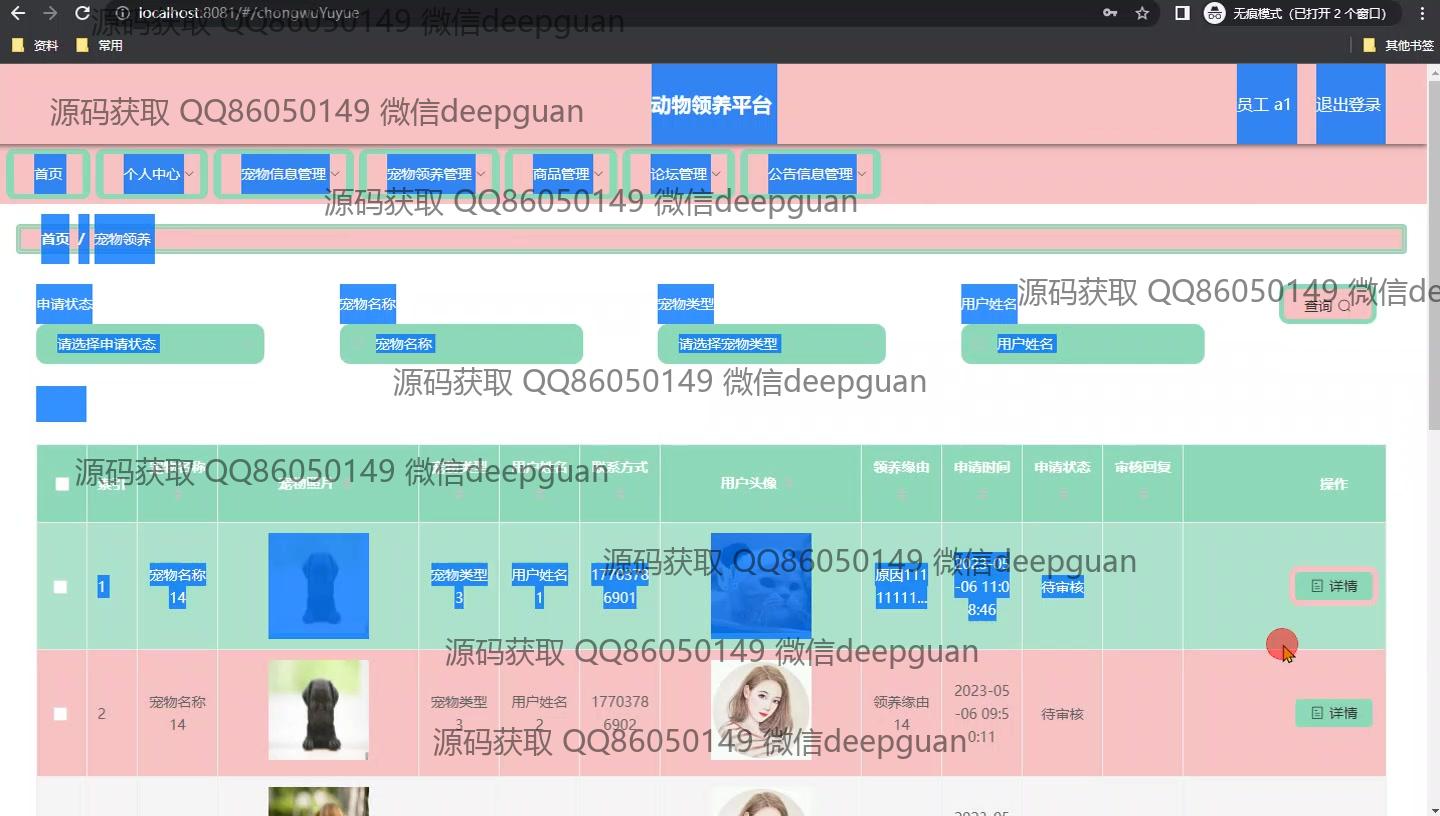Open the 其他书签 bookmarks folder
Screen dimensions: 1440x816
1398,45
